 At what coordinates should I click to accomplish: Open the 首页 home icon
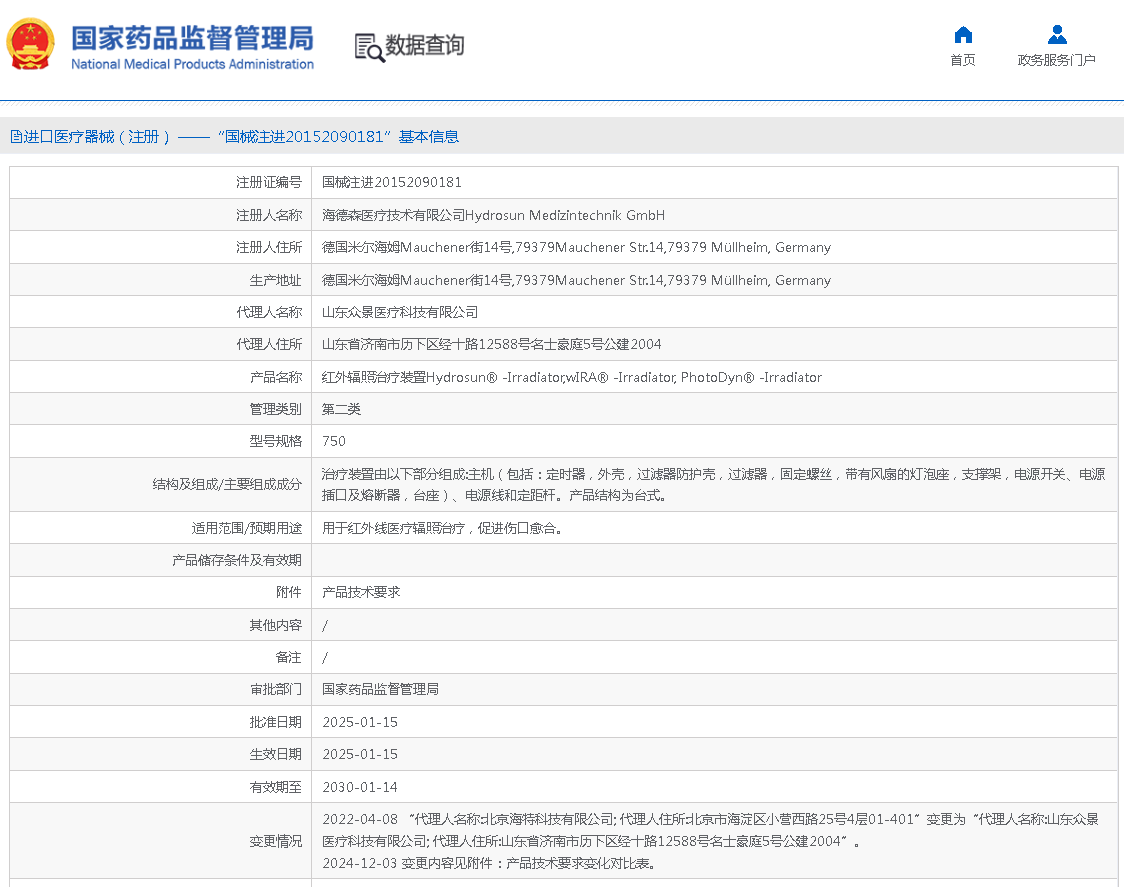point(963,34)
